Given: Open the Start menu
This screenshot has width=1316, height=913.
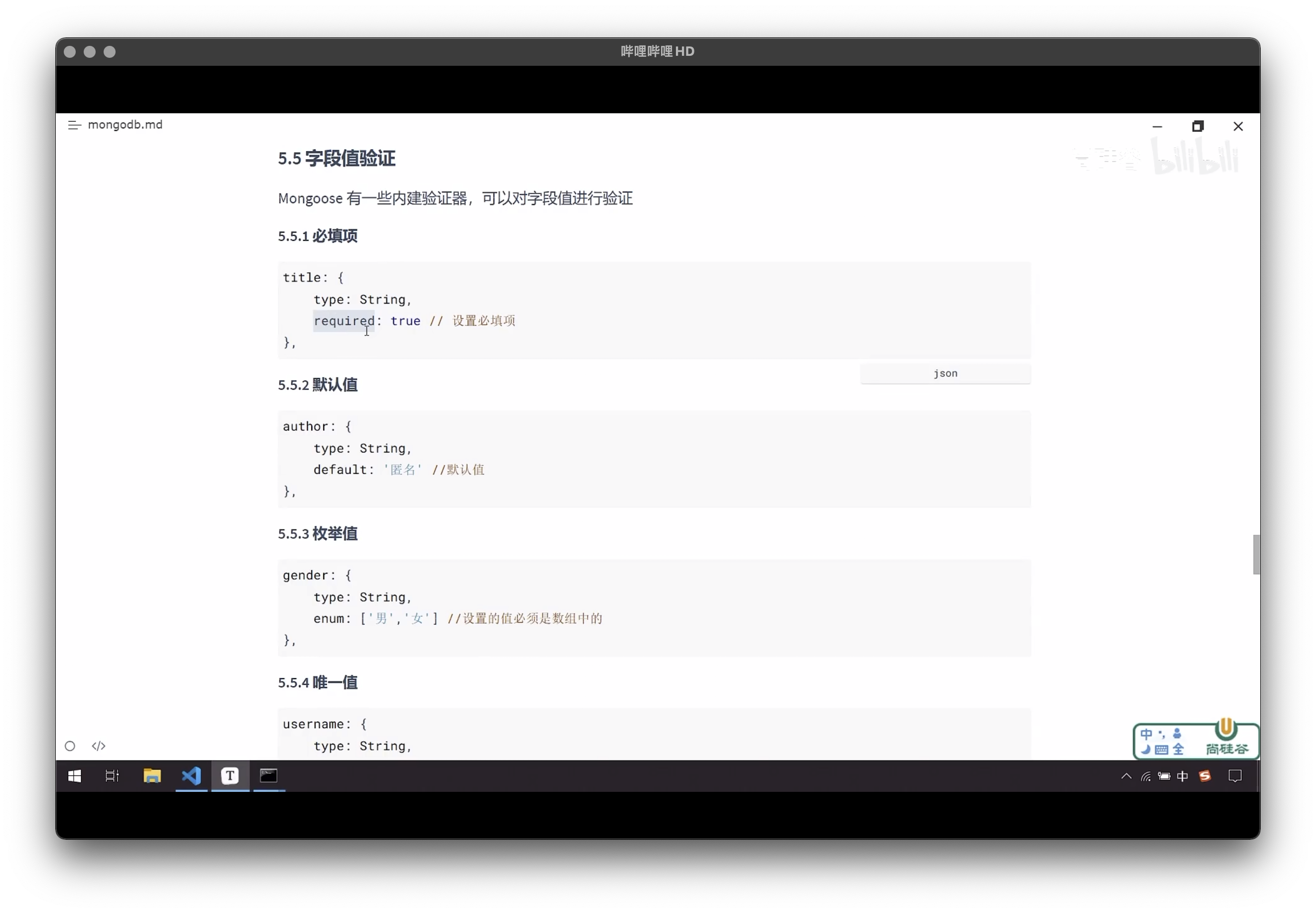Looking at the screenshot, I should click(74, 776).
